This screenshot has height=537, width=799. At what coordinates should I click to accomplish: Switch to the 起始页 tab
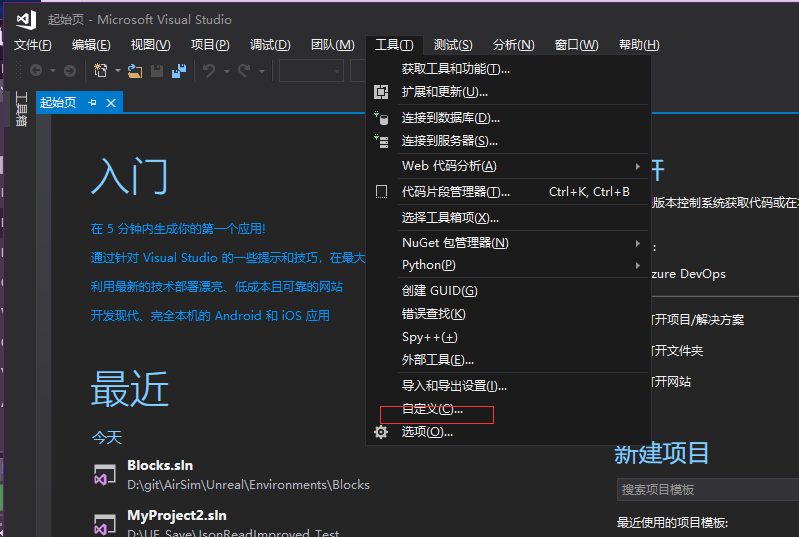point(58,103)
